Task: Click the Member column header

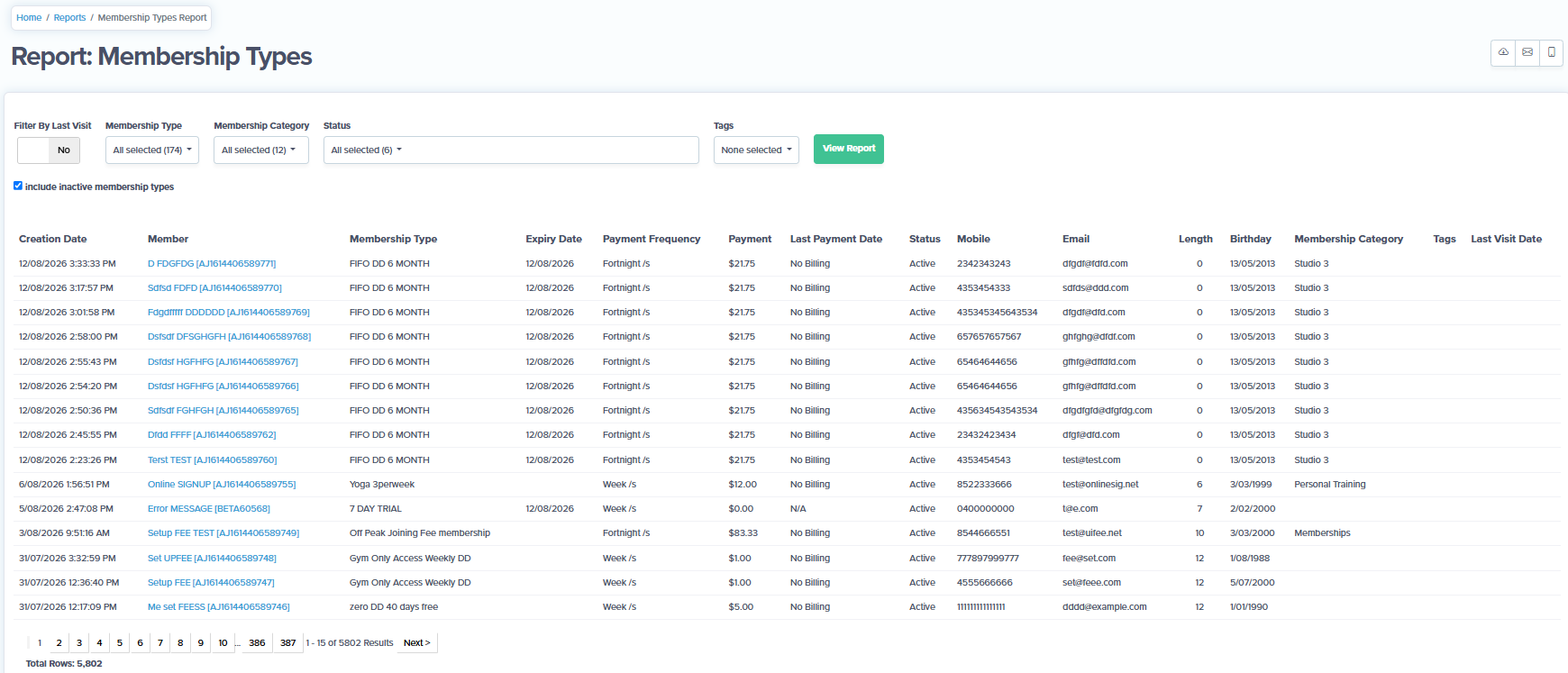Action: click(x=168, y=239)
